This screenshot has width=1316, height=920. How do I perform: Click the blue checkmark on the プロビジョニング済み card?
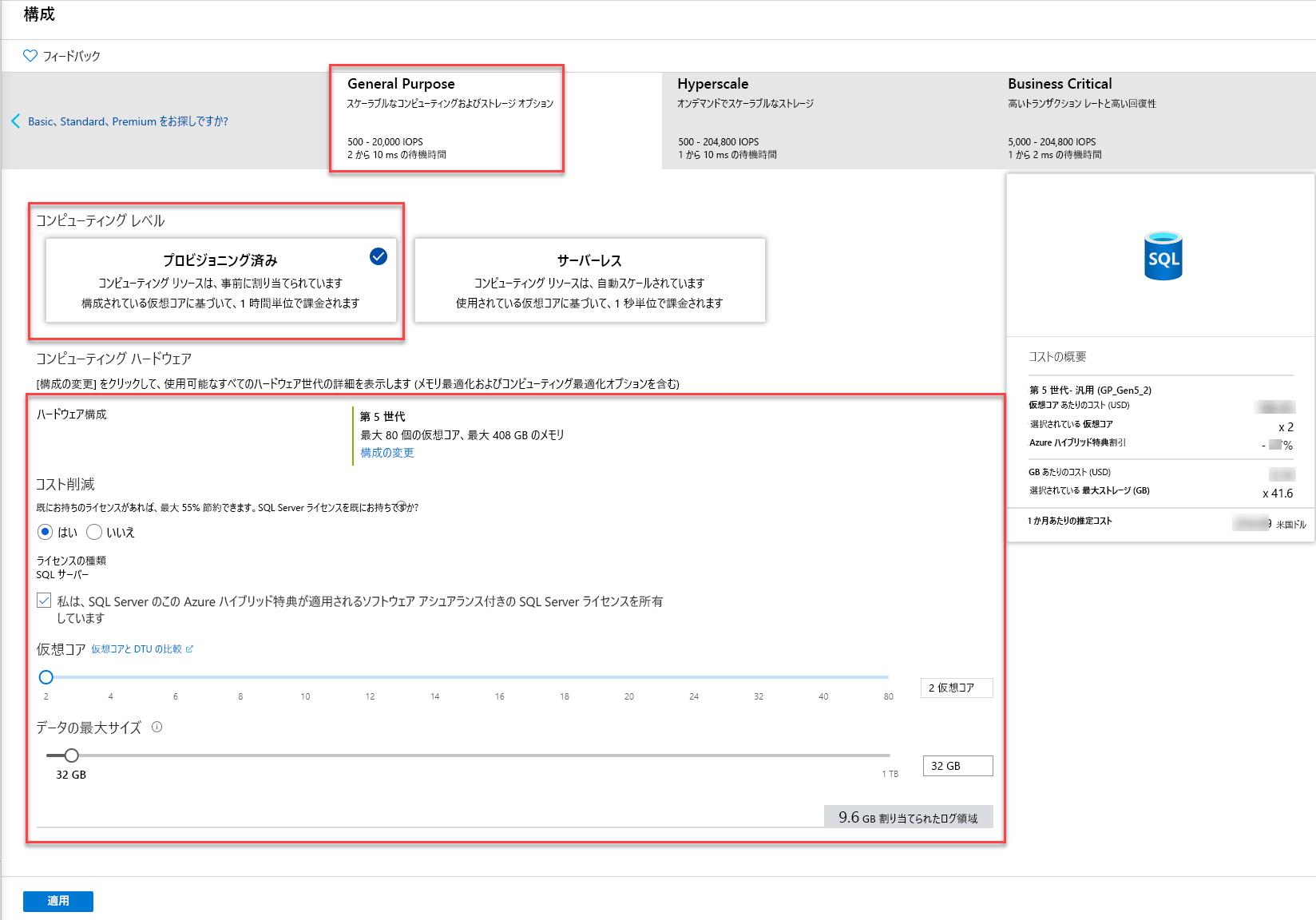click(x=379, y=256)
